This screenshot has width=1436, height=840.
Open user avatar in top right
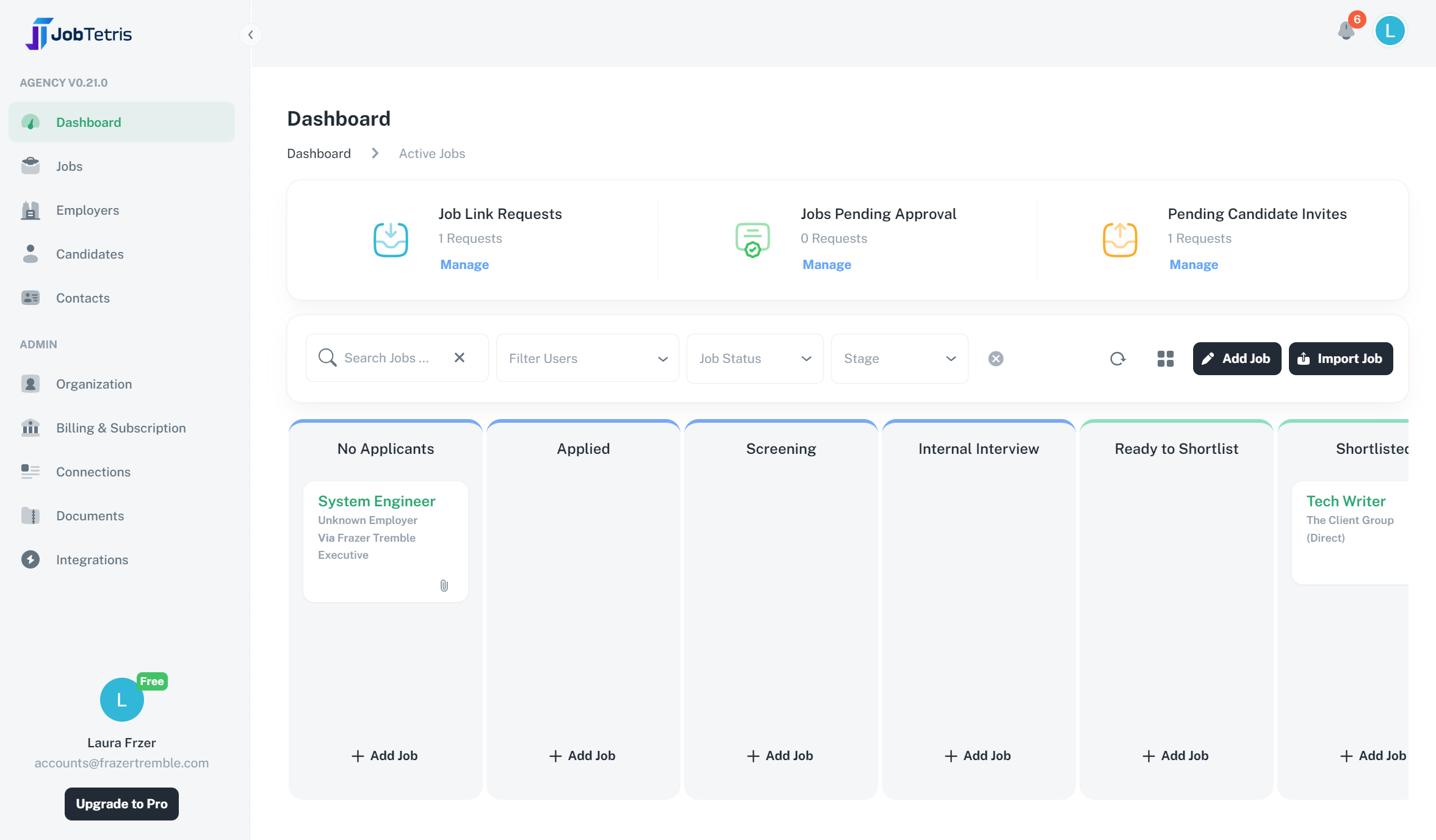[x=1390, y=31]
